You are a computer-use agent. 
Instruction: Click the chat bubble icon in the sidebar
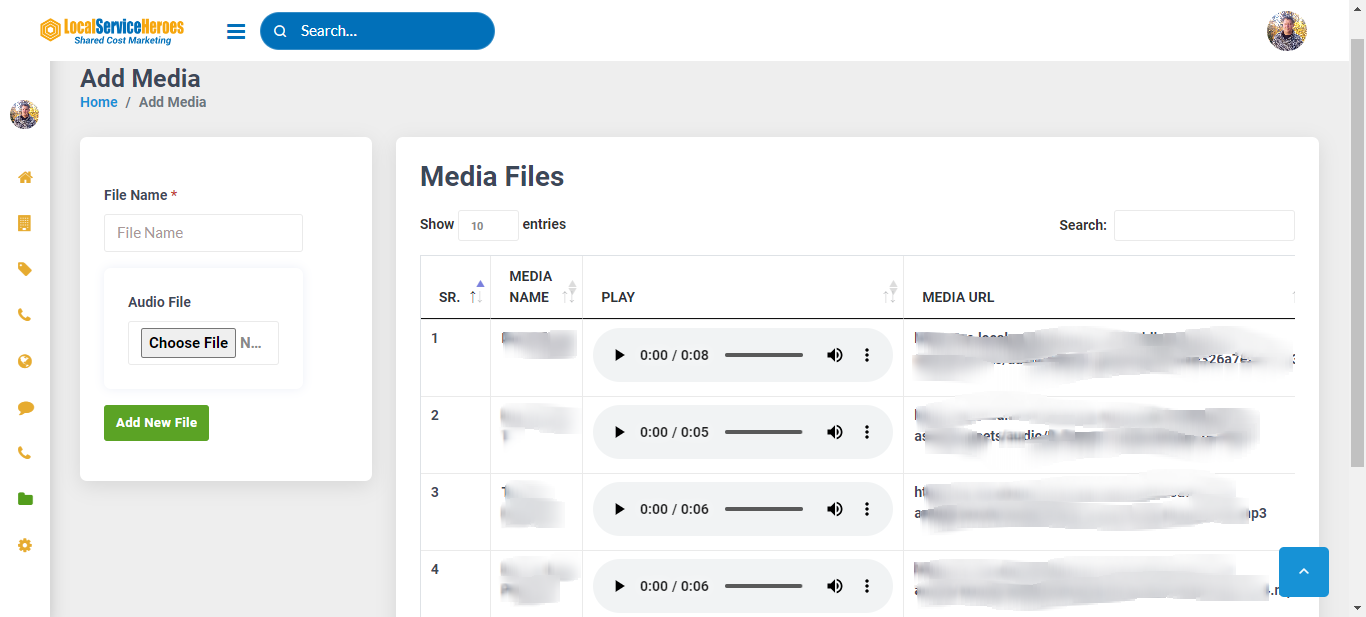tap(25, 407)
